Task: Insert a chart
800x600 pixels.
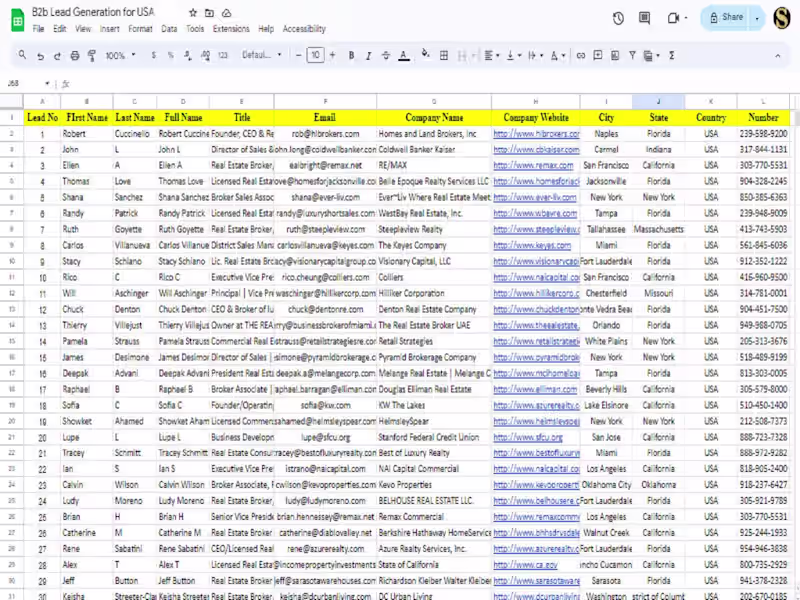Action: [615, 55]
